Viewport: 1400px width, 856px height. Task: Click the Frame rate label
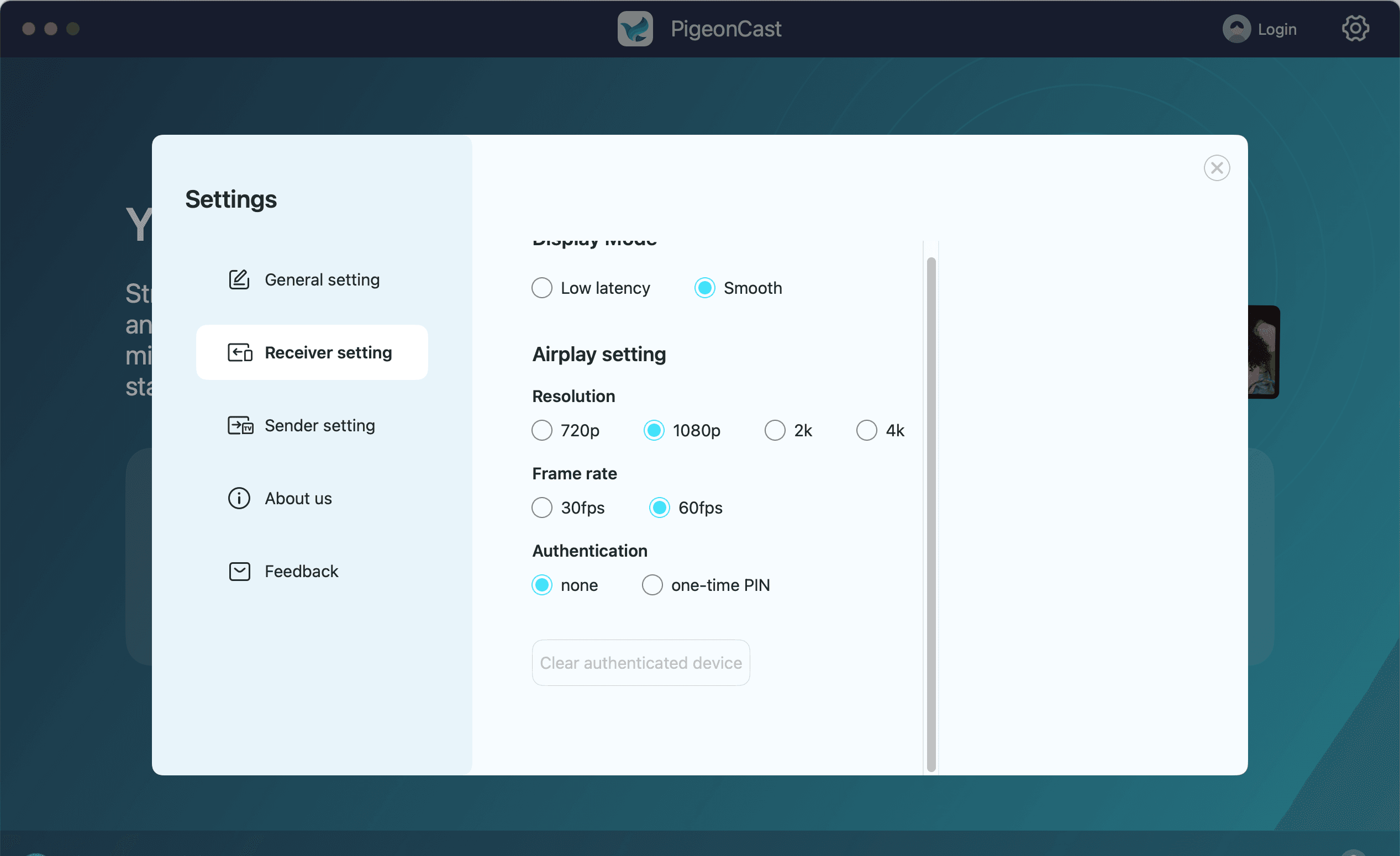[x=575, y=473]
